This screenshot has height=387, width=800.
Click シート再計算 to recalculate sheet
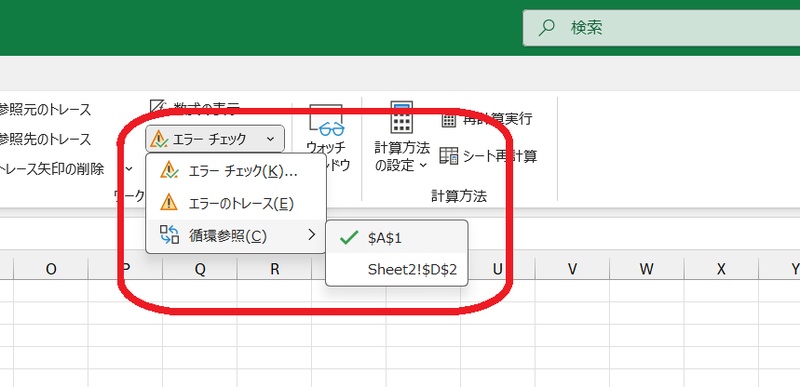coord(488,156)
